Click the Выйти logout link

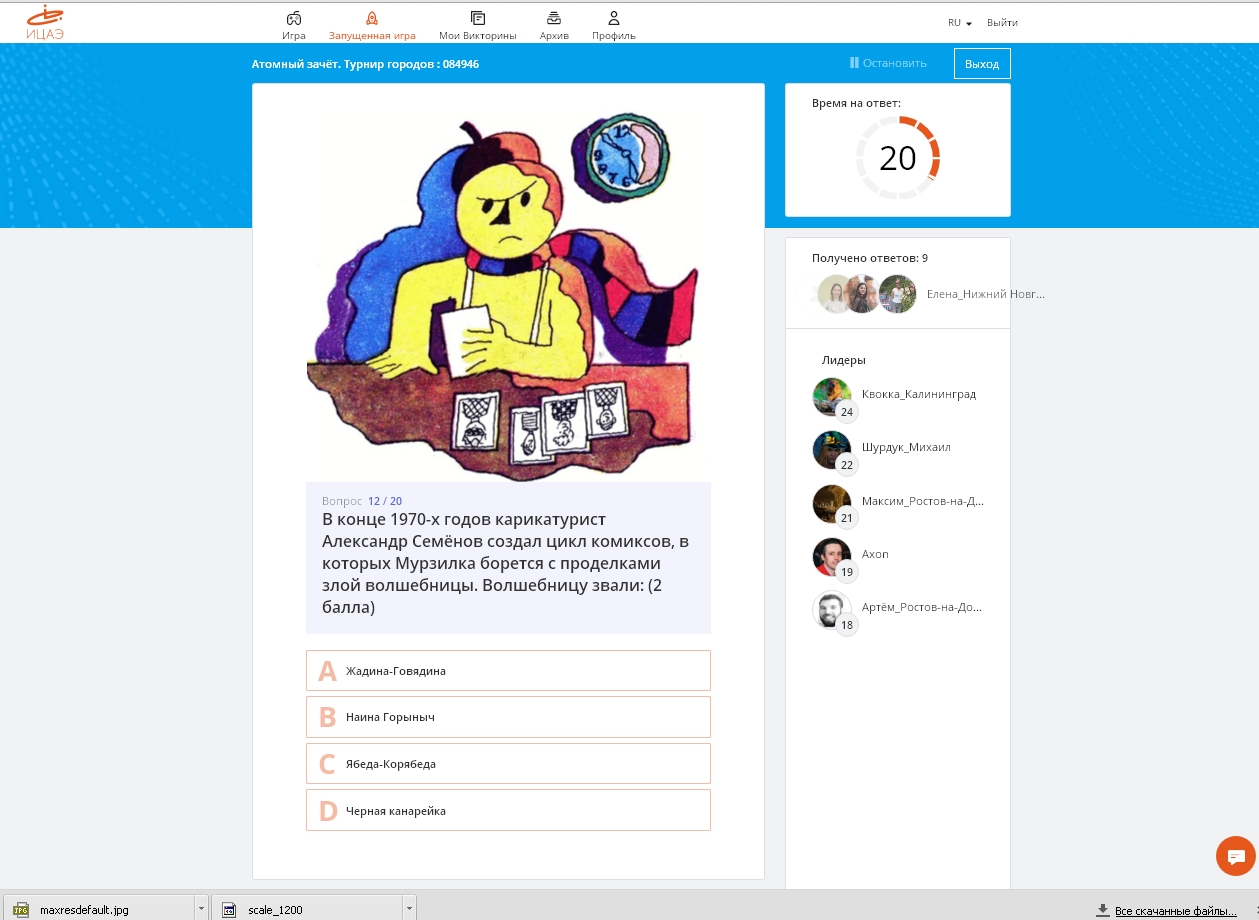[1002, 23]
